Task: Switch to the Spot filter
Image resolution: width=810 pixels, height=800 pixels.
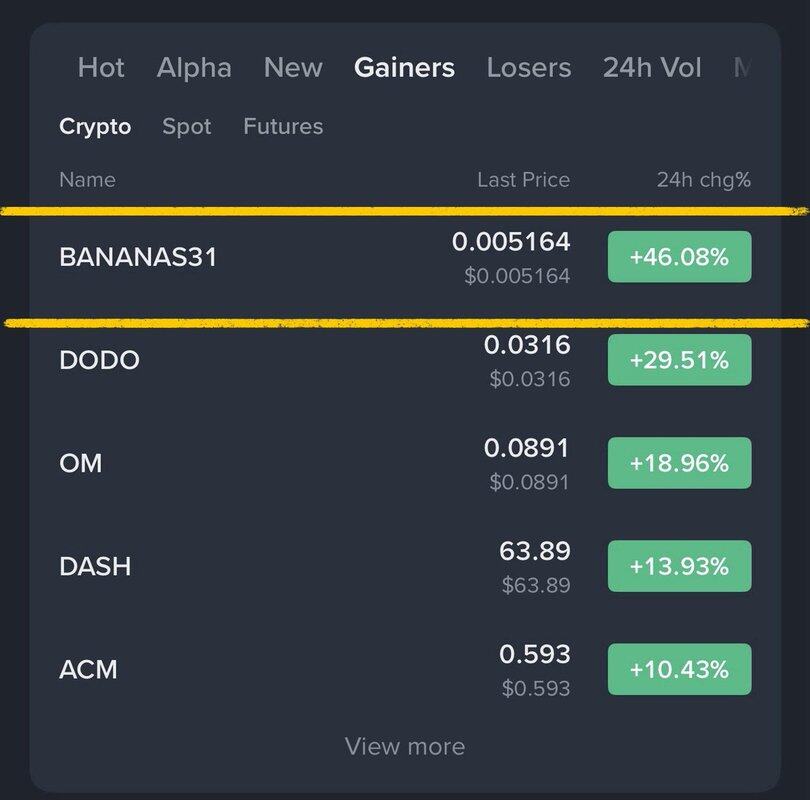Action: (187, 127)
